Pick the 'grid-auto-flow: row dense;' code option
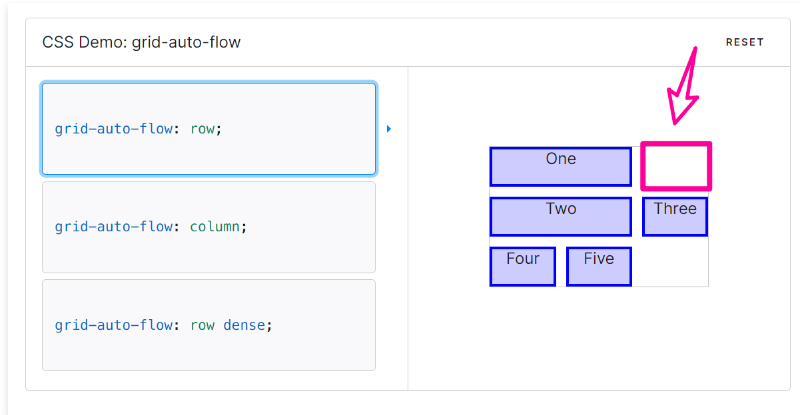This screenshot has height=415, width=800. (x=208, y=325)
